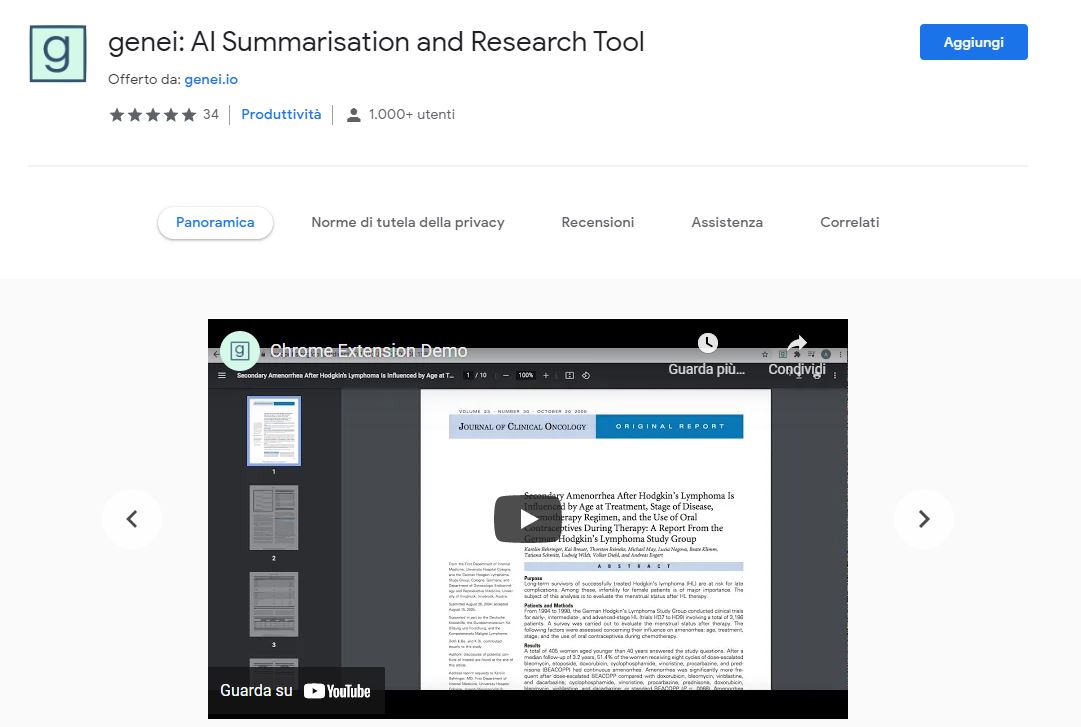1081x727 pixels.
Task: Switch to Norme di tutela della privacy tab
Action: (408, 223)
